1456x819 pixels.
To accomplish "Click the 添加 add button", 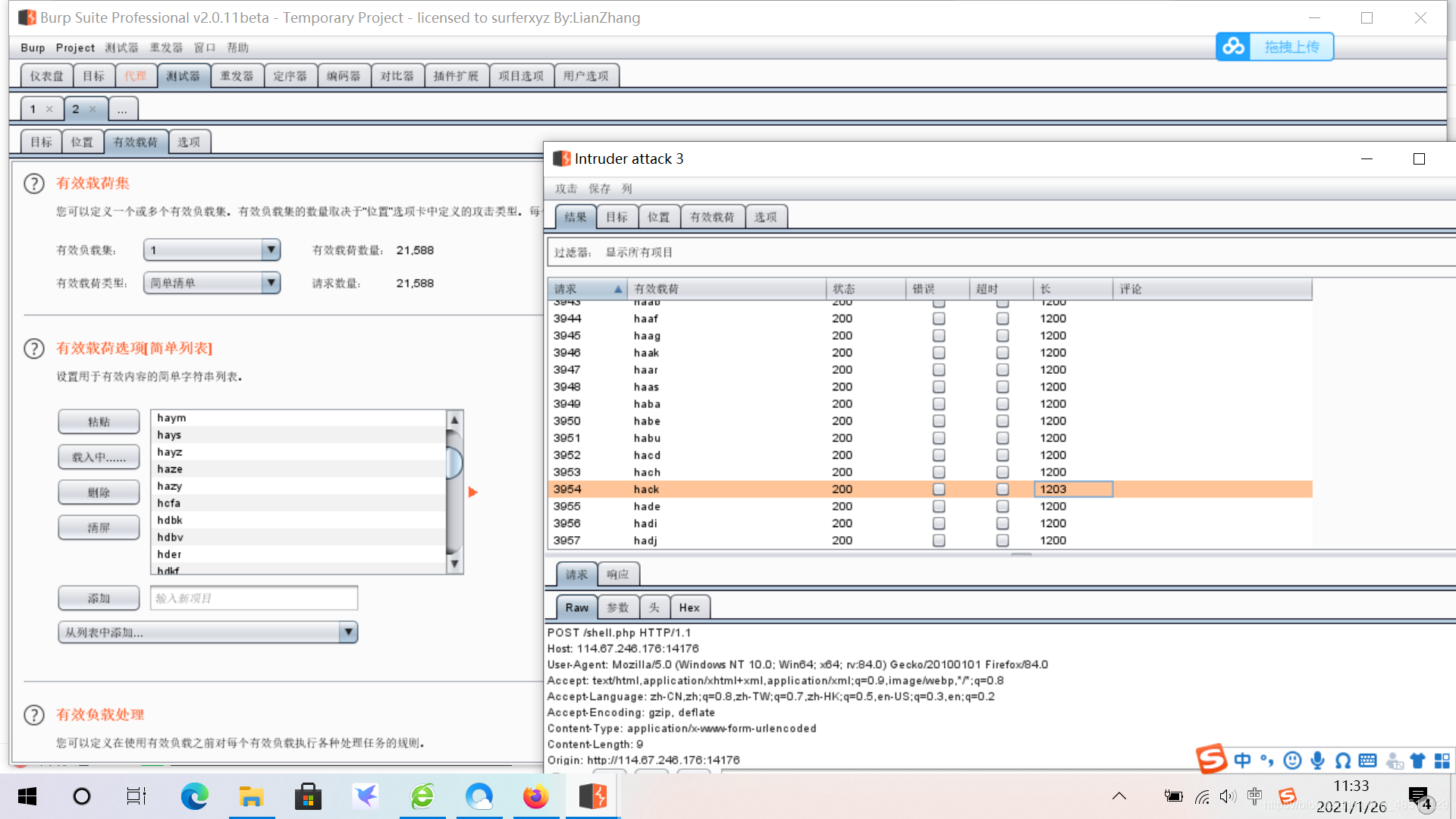I will pyautogui.click(x=99, y=598).
